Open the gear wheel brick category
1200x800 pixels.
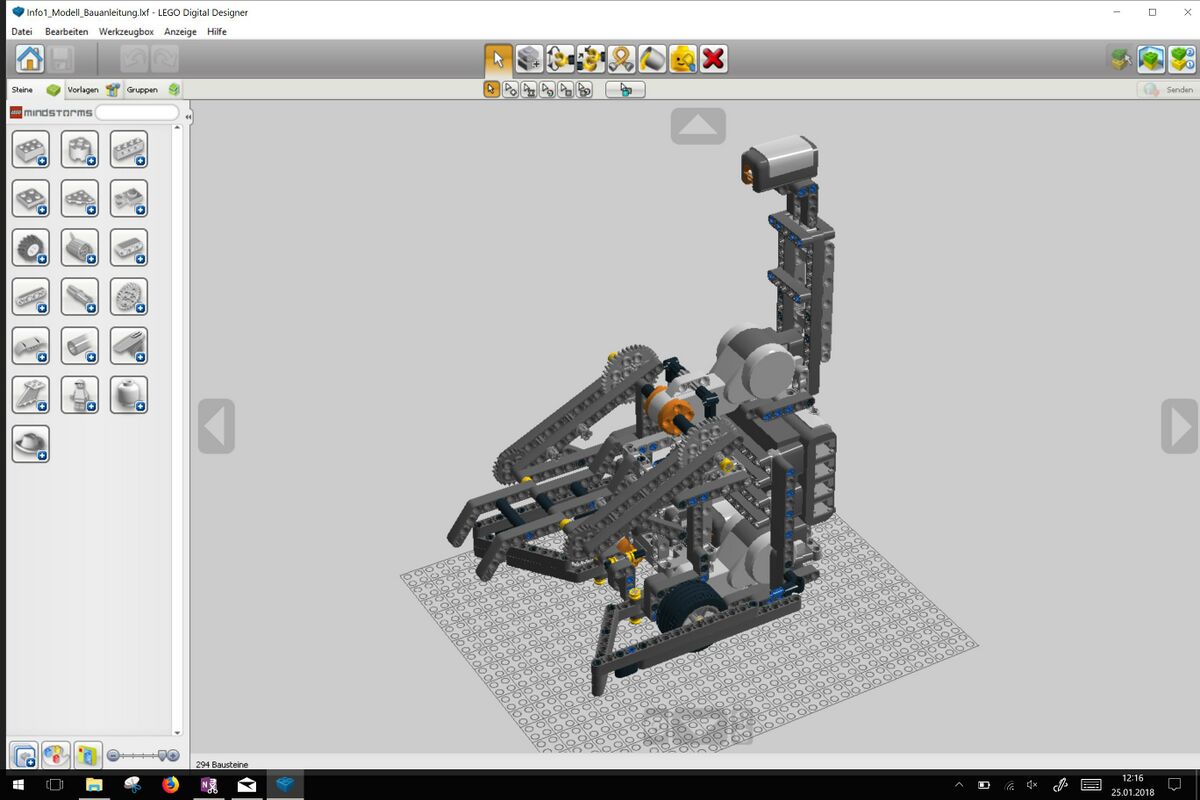(x=129, y=297)
